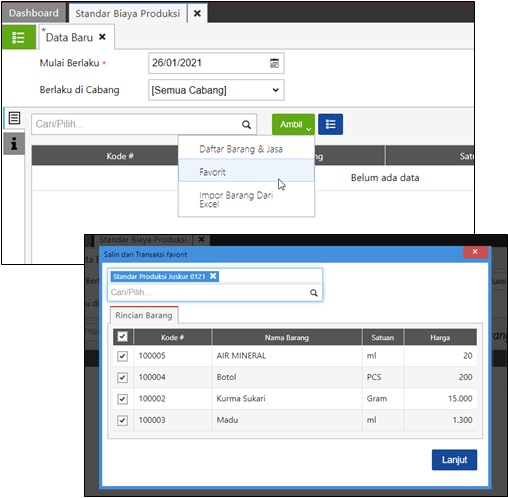This screenshot has height=498, width=508.
Task: Toggle the Kurma Sukari row checkbox
Action: tap(122, 399)
